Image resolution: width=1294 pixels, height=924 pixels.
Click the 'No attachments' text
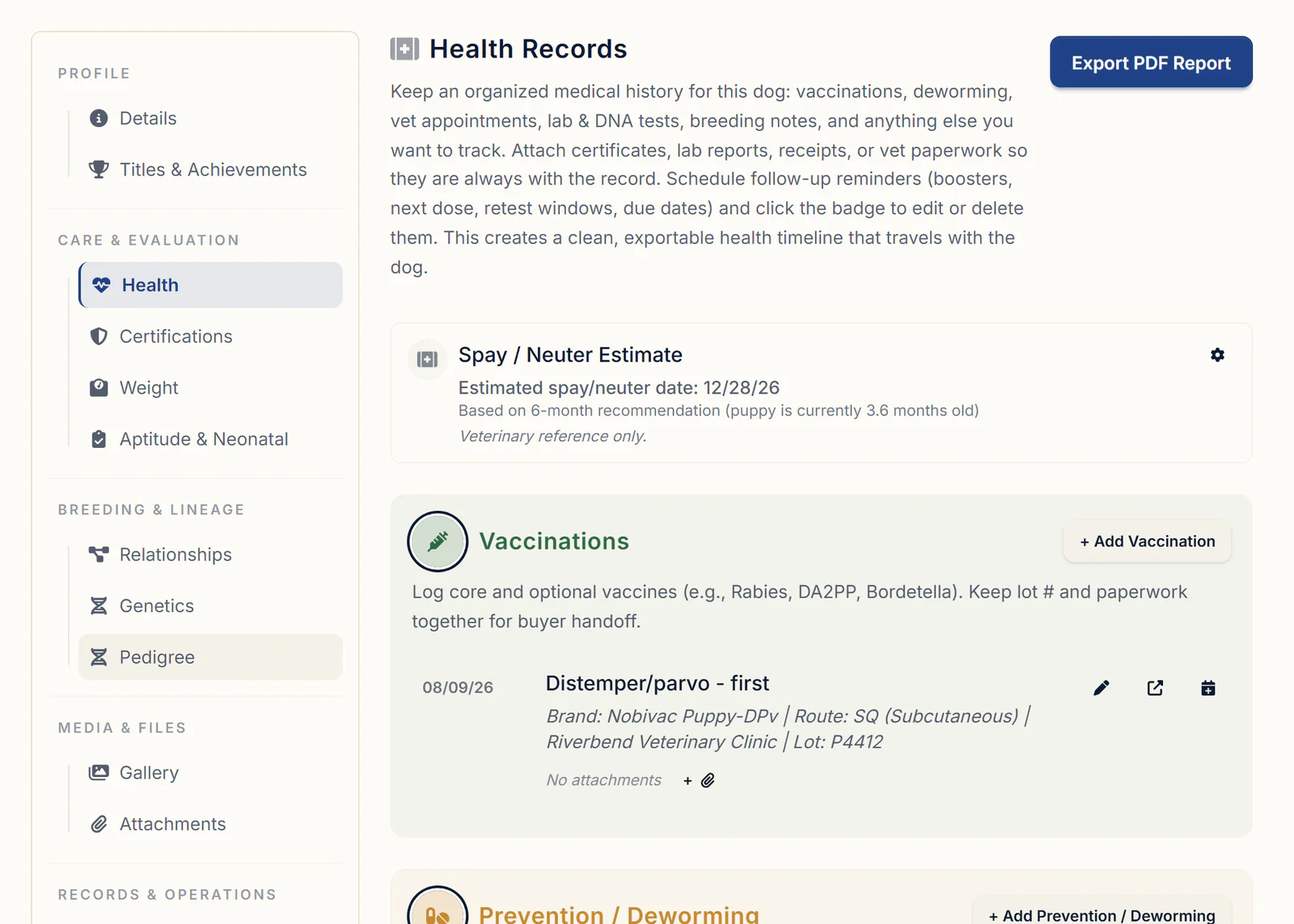[x=604, y=780]
